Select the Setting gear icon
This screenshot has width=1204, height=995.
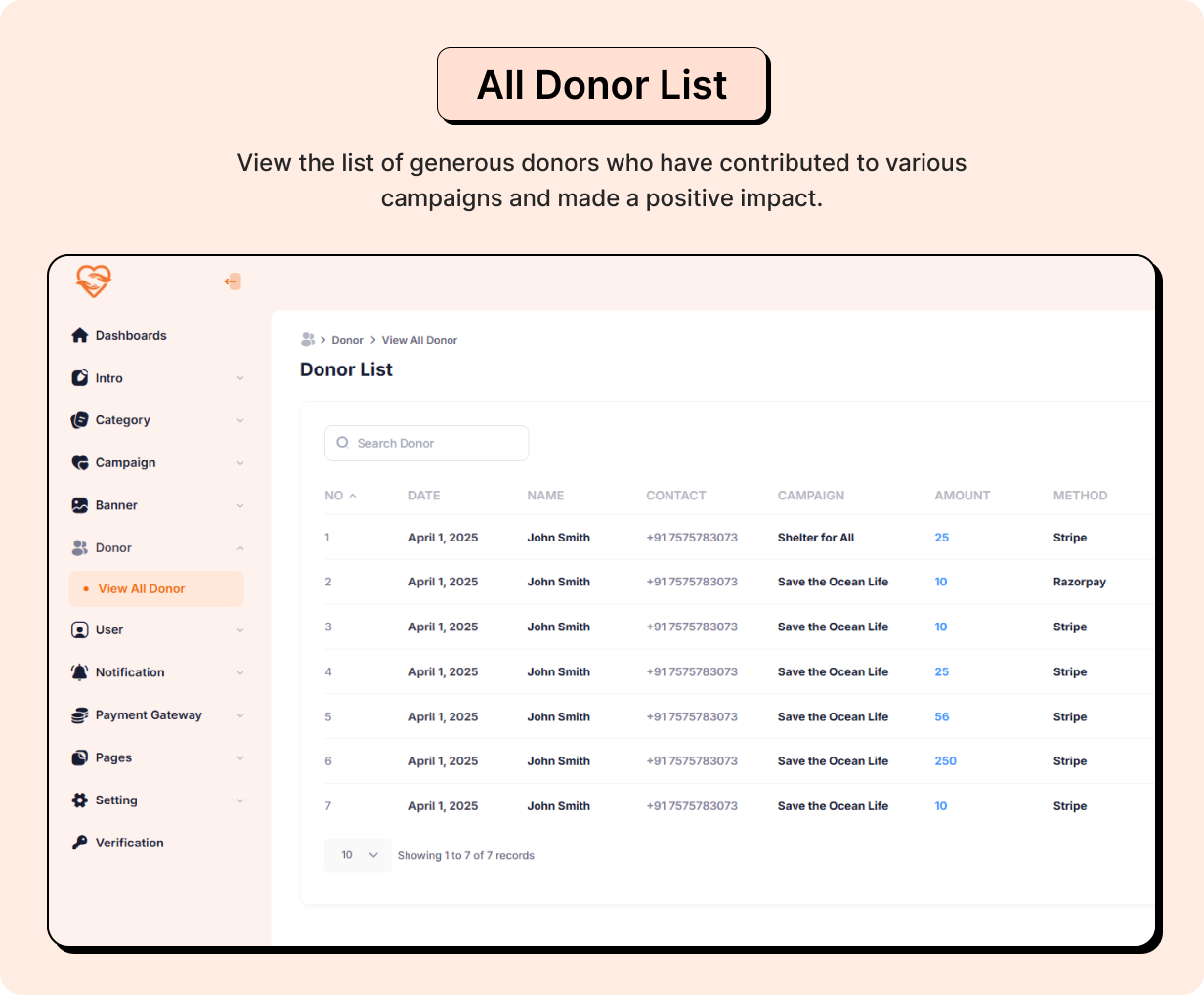(79, 800)
